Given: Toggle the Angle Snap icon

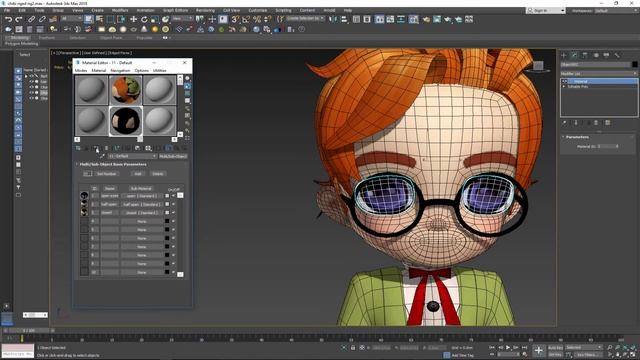Looking at the screenshot, I should 246,19.
